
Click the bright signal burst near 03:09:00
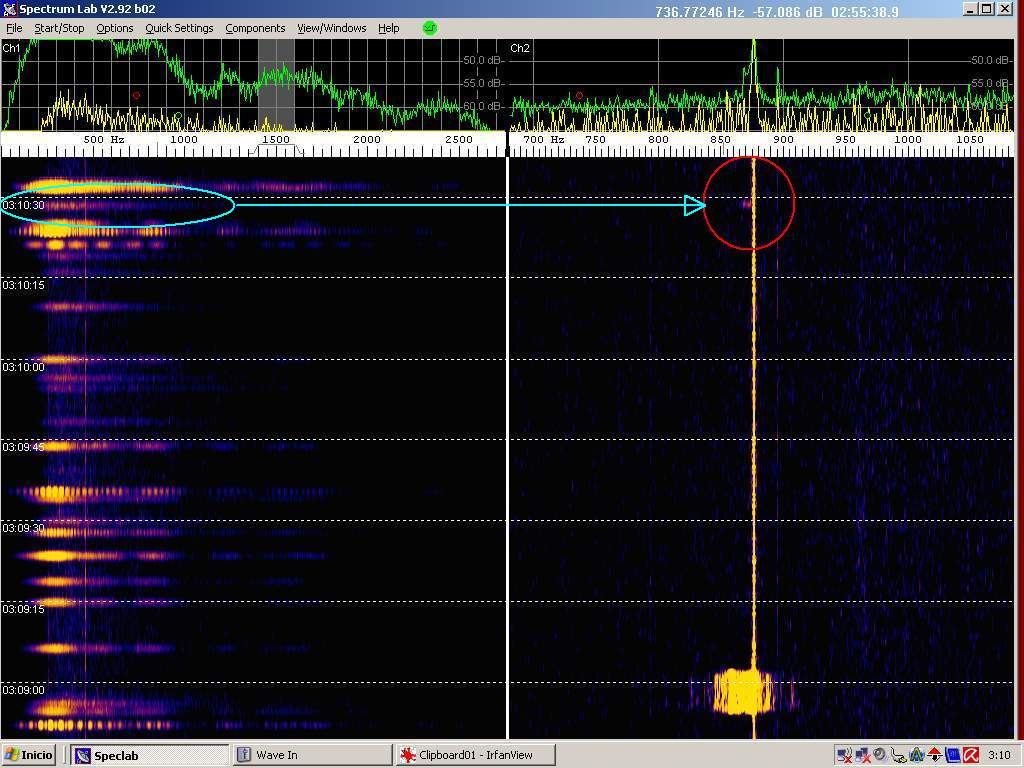pyautogui.click(x=744, y=692)
